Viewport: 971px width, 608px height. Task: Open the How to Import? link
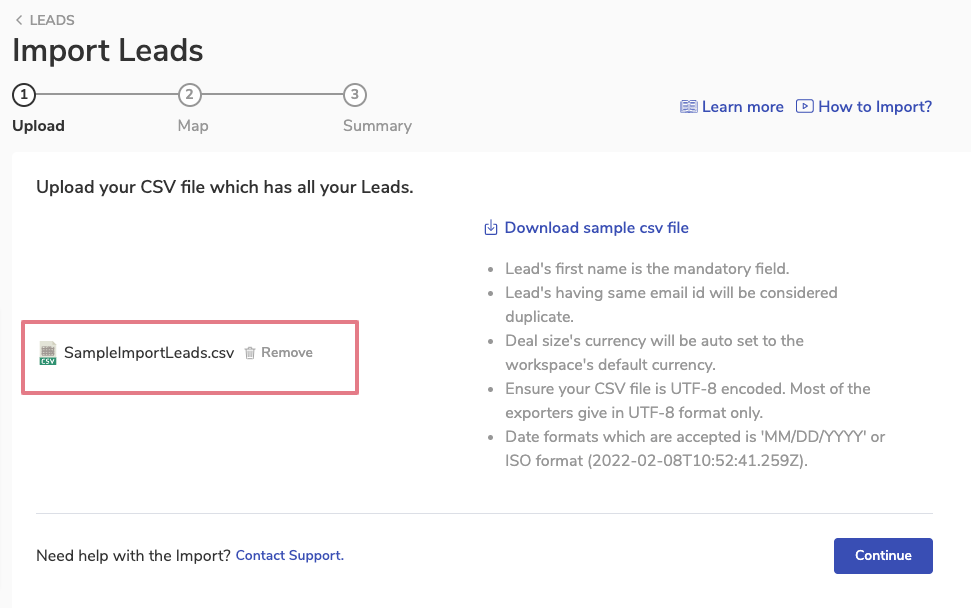click(875, 107)
